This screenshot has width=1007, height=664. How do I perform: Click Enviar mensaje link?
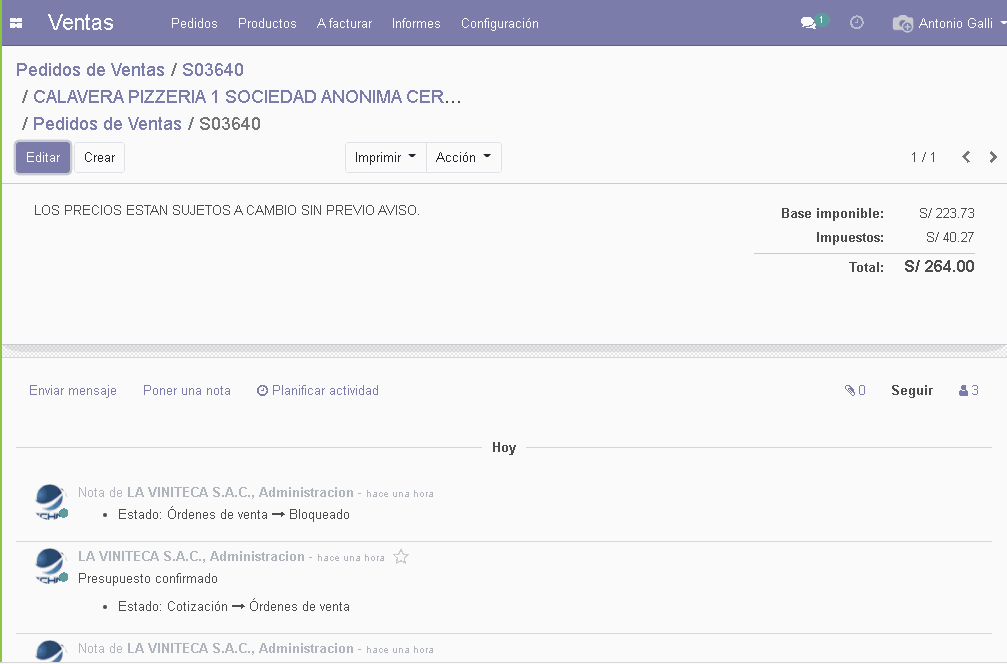pyautogui.click(x=73, y=391)
